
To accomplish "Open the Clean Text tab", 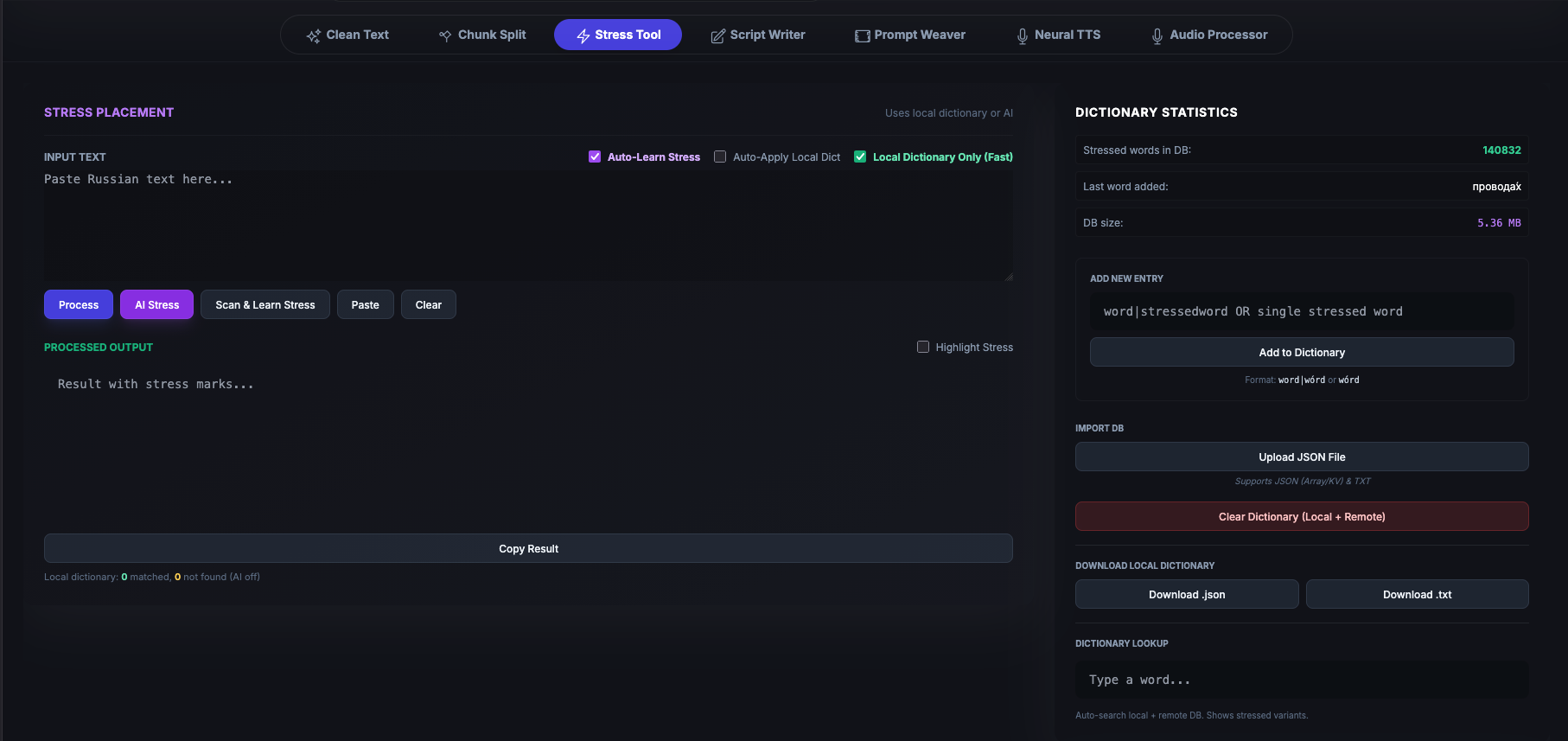I will coord(347,35).
